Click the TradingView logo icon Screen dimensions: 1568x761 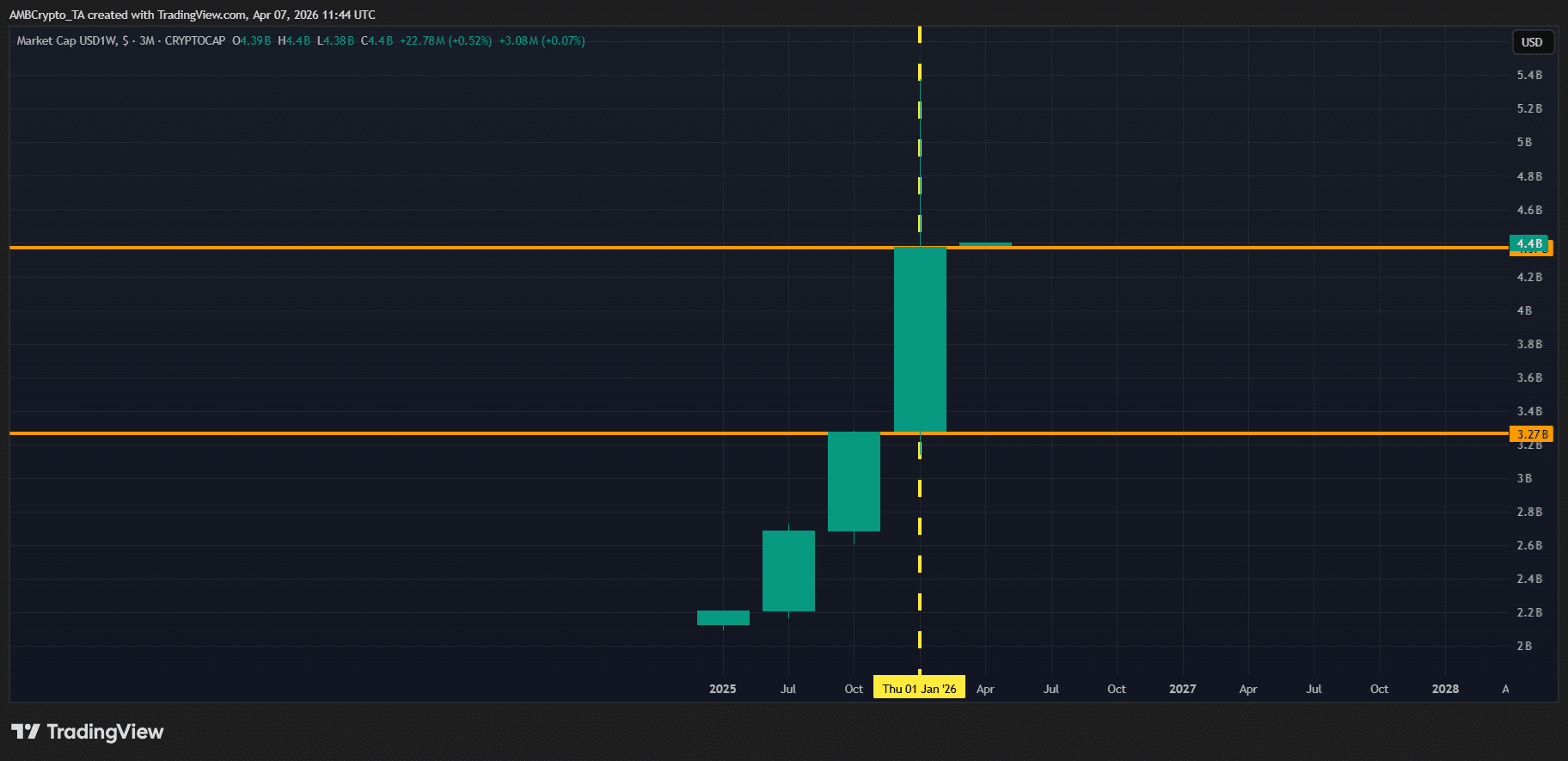pos(26,732)
